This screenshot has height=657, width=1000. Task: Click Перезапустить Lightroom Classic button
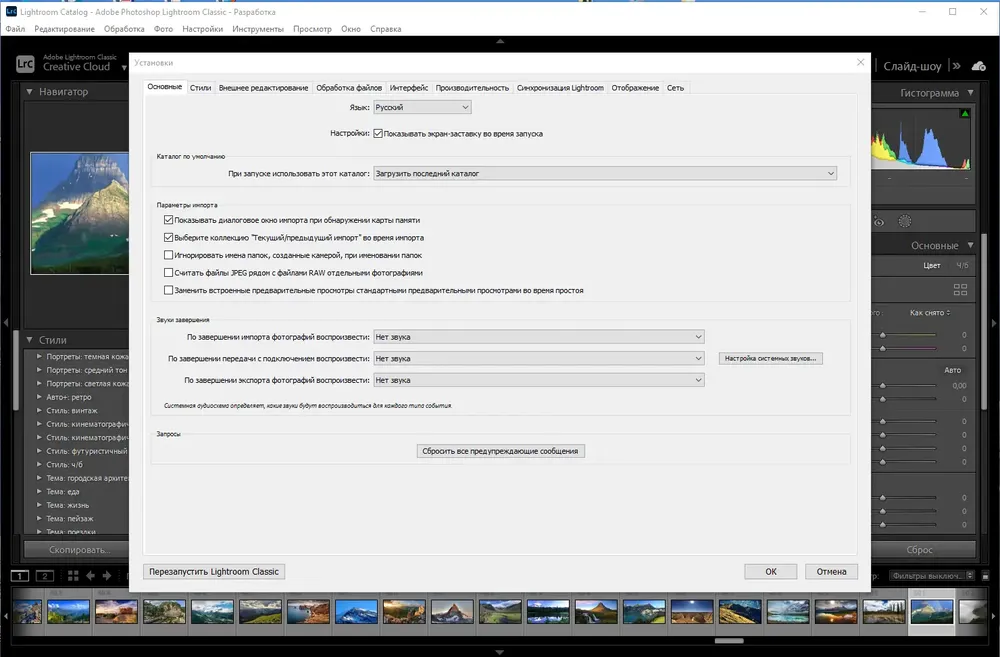(x=214, y=571)
